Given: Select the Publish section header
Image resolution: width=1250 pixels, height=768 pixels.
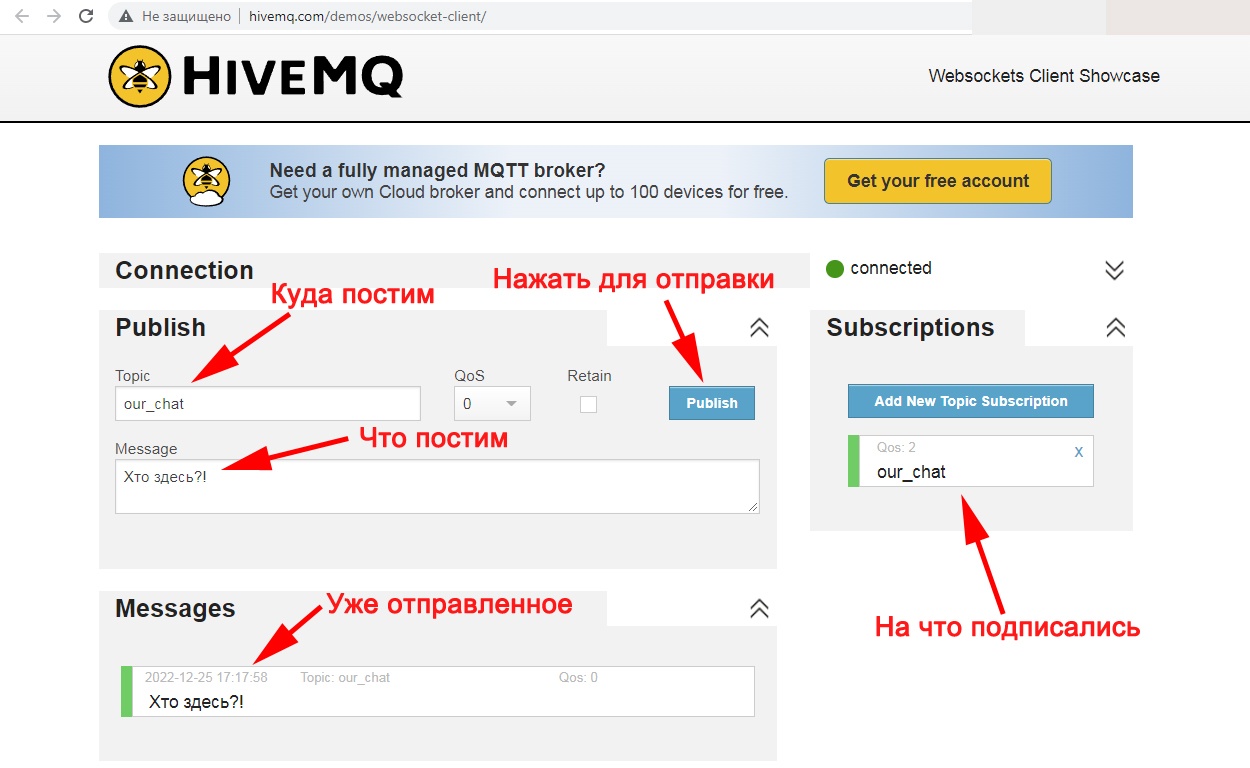Looking at the screenshot, I should click(160, 327).
